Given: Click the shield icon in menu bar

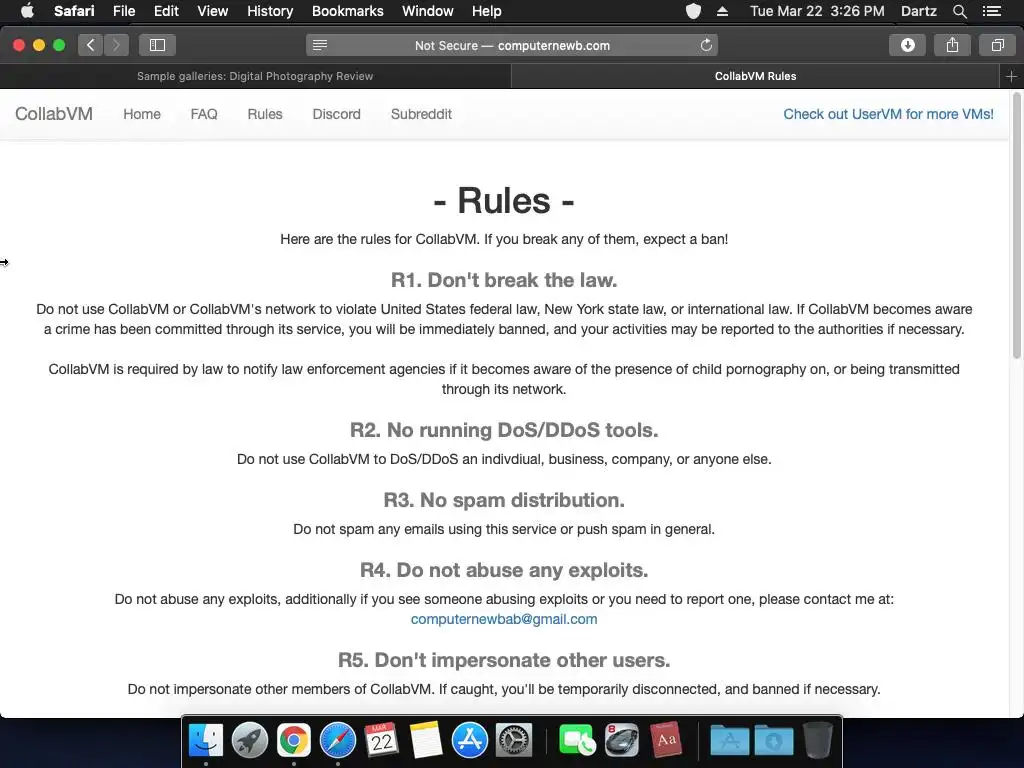Looking at the screenshot, I should point(694,11).
